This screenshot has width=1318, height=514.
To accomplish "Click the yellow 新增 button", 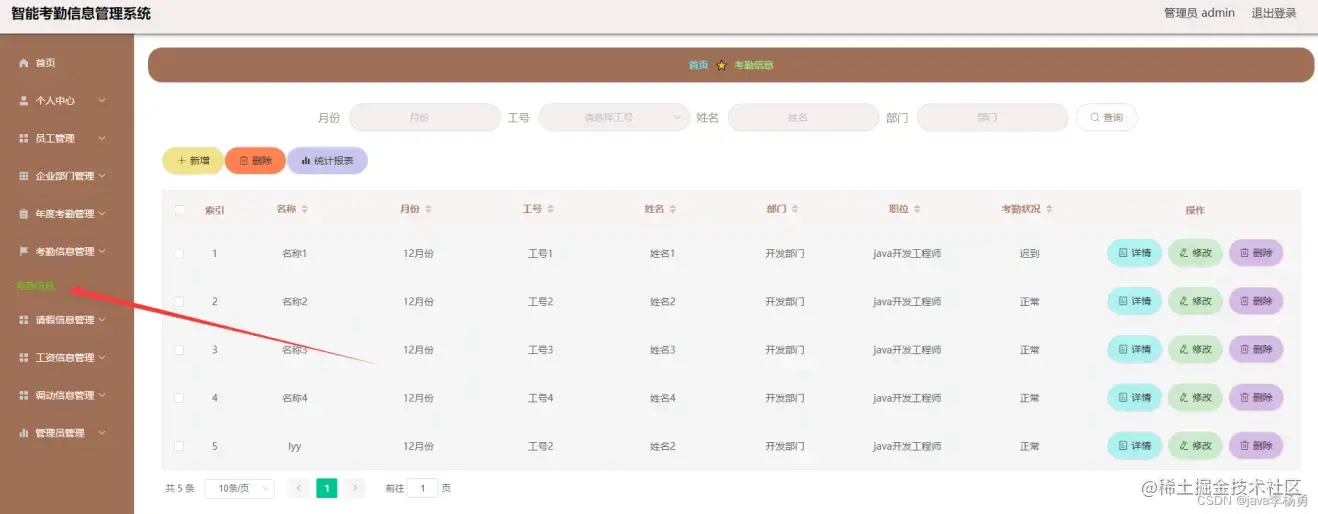I will [x=193, y=160].
